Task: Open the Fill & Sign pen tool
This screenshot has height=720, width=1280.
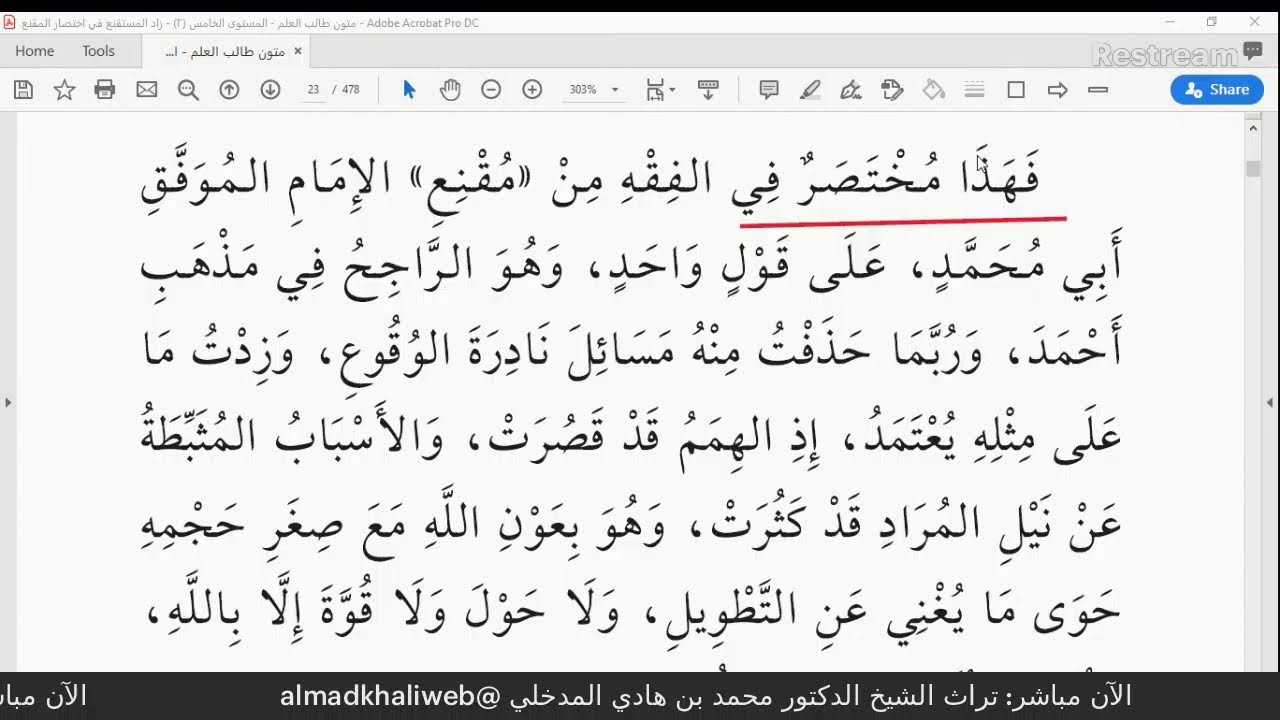Action: [x=851, y=90]
